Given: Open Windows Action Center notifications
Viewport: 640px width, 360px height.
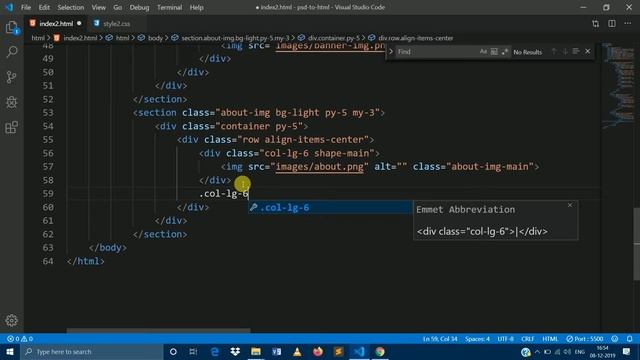Looking at the screenshot, I should tap(627, 351).
